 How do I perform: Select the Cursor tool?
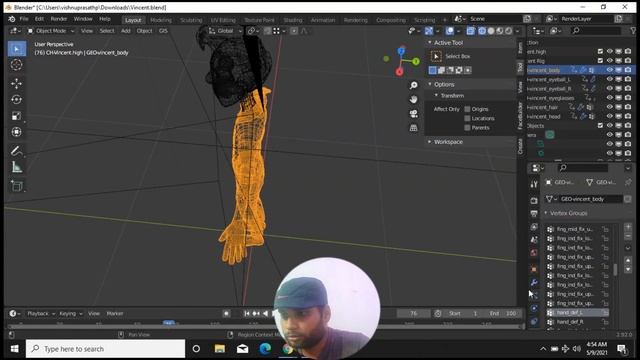click(x=17, y=65)
